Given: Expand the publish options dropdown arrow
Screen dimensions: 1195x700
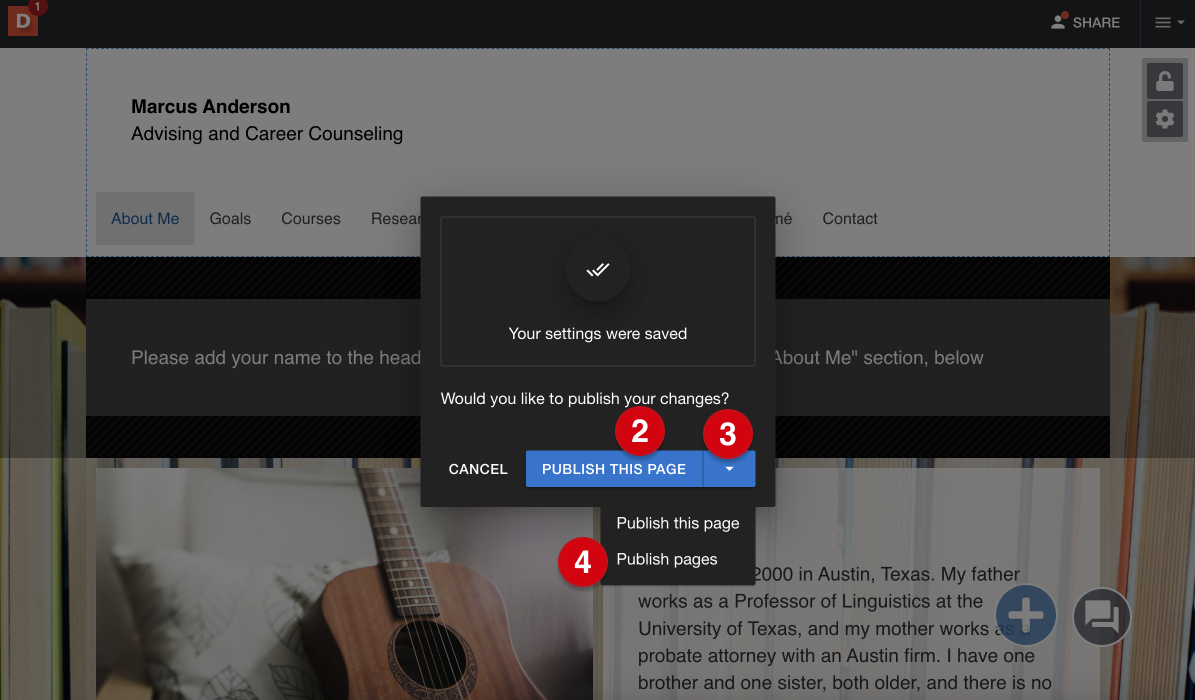Looking at the screenshot, I should [729, 469].
